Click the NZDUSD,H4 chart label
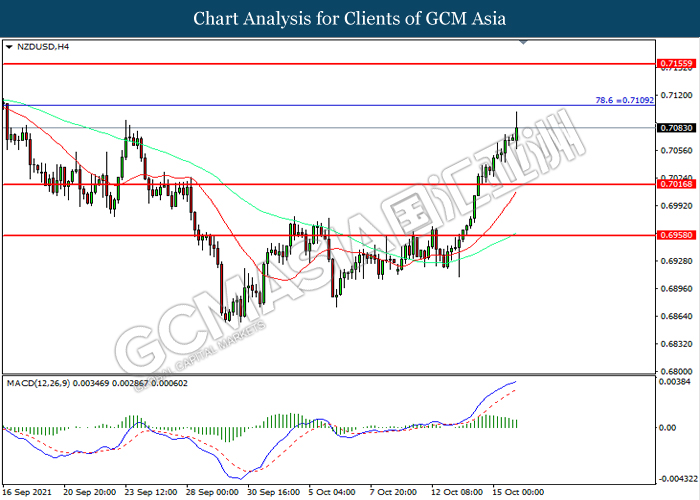The height and width of the screenshot is (500, 700). (43, 47)
